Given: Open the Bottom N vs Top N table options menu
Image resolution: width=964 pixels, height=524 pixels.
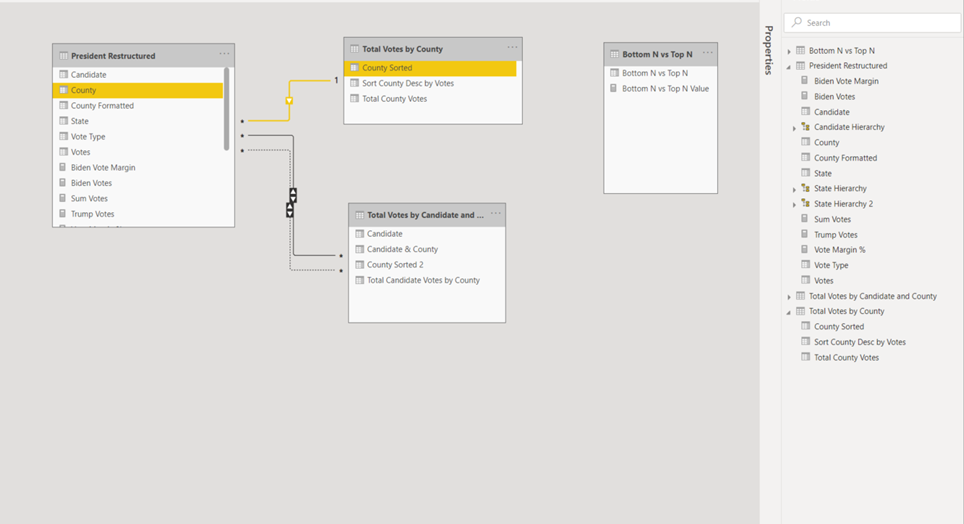Looking at the screenshot, I should click(708, 53).
